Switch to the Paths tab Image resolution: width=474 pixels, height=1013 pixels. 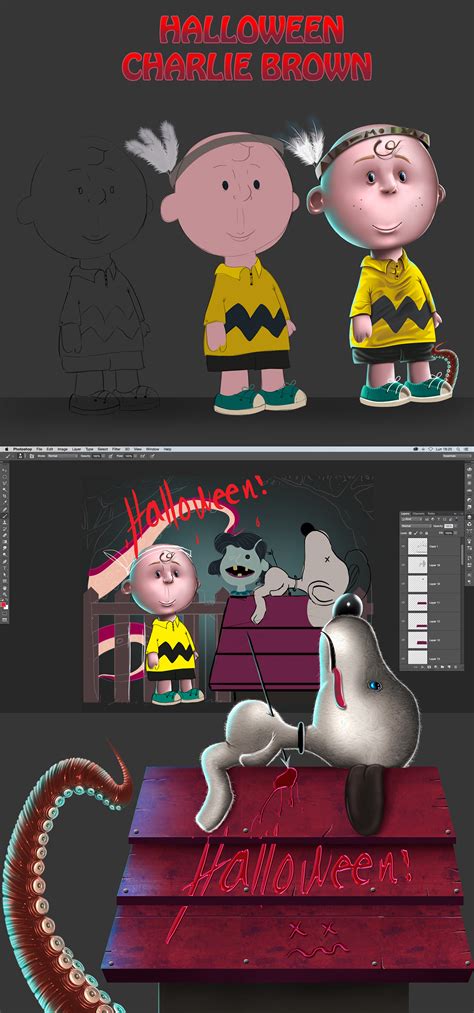click(431, 514)
